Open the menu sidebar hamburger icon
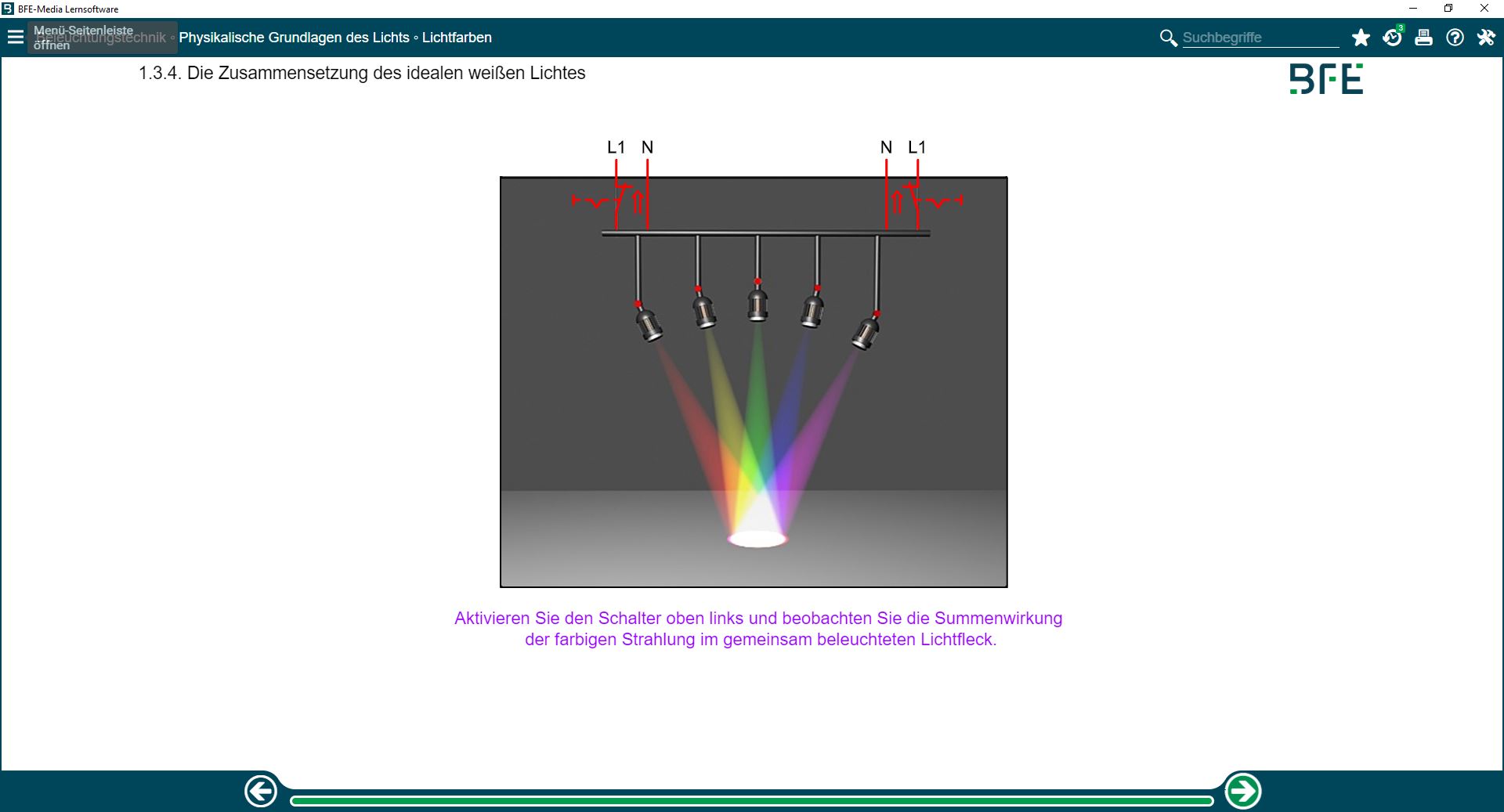 click(15, 37)
